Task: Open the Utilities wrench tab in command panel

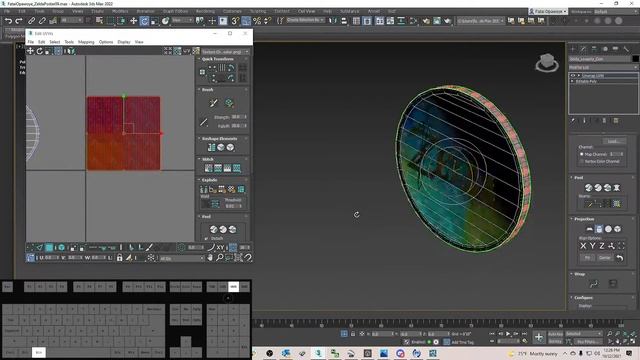Action: (x=626, y=49)
